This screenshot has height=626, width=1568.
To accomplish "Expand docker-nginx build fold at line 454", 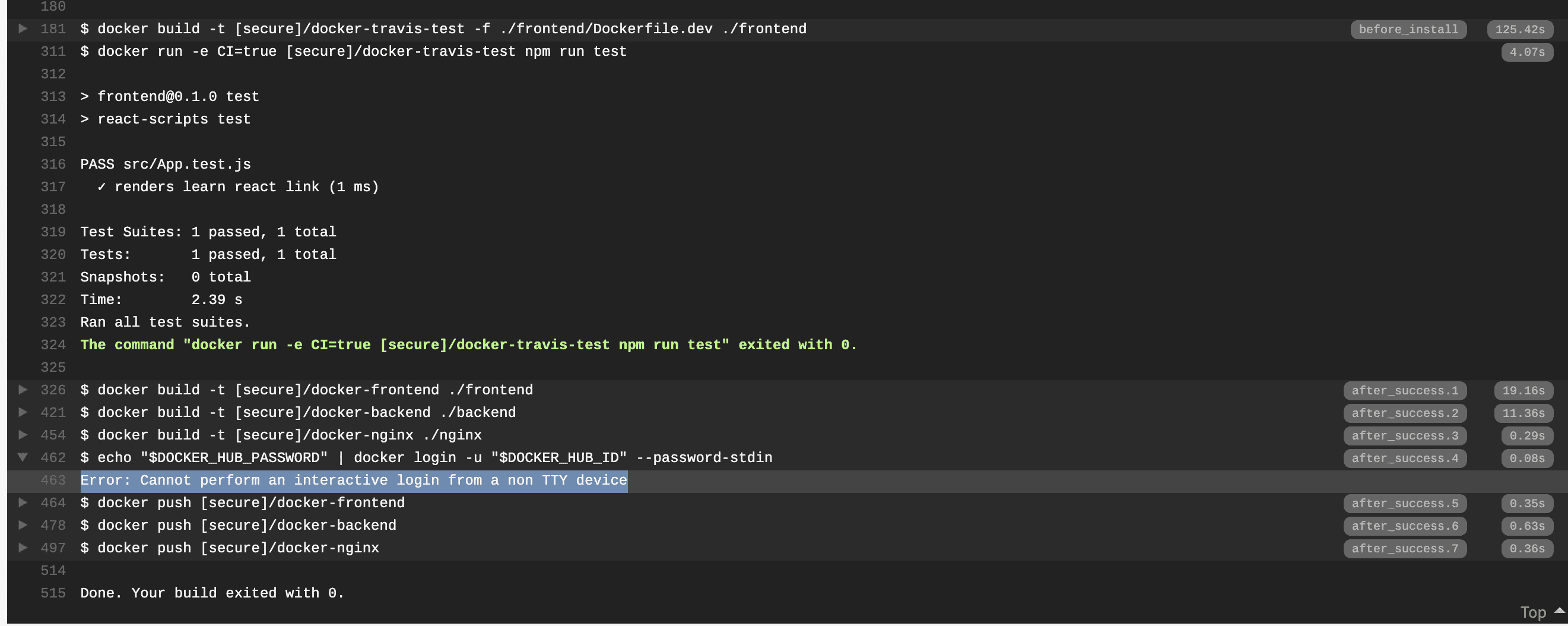I will (x=23, y=435).
